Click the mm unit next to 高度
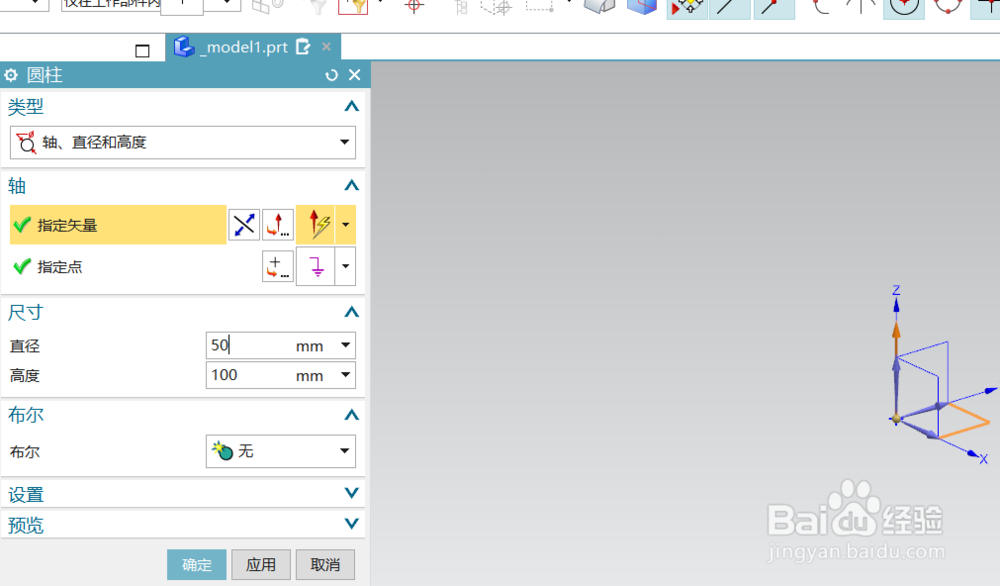The height and width of the screenshot is (586, 1000). (309, 376)
